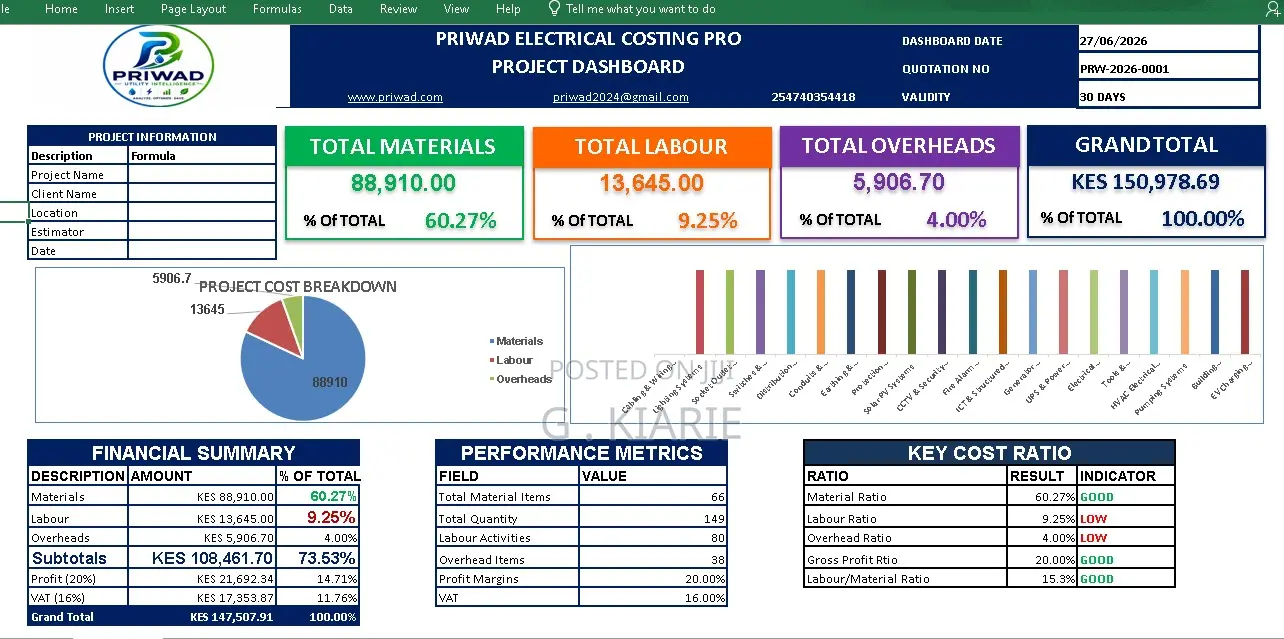The width and height of the screenshot is (1284, 639).
Task: Click the KEY COST RATIO header
Action: (x=989, y=453)
